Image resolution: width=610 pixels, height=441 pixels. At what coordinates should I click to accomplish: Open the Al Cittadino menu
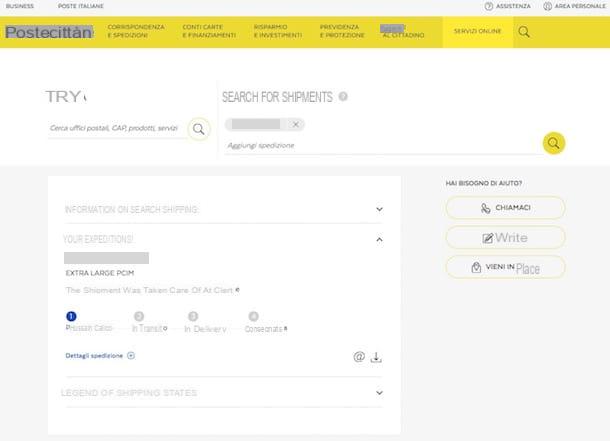click(x=402, y=31)
